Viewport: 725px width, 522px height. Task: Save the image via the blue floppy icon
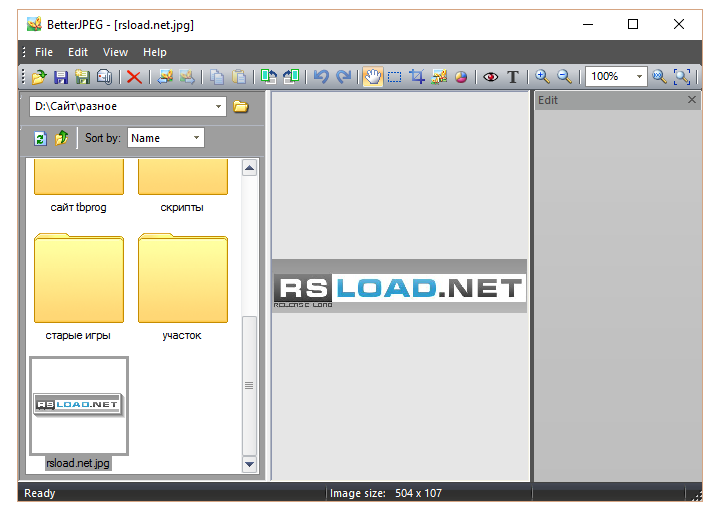[x=61, y=76]
